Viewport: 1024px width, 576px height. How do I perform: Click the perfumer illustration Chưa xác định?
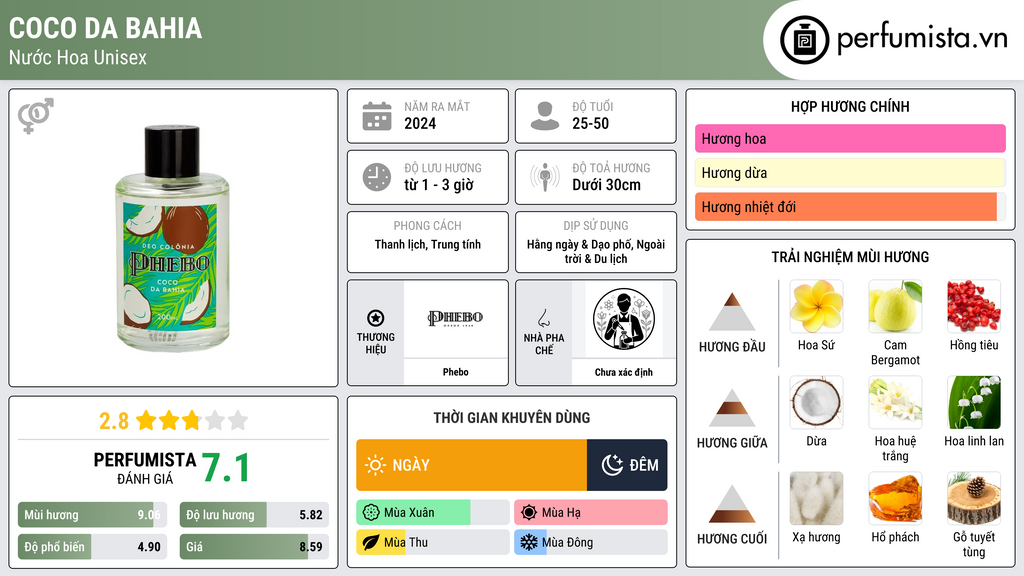[x=624, y=319]
